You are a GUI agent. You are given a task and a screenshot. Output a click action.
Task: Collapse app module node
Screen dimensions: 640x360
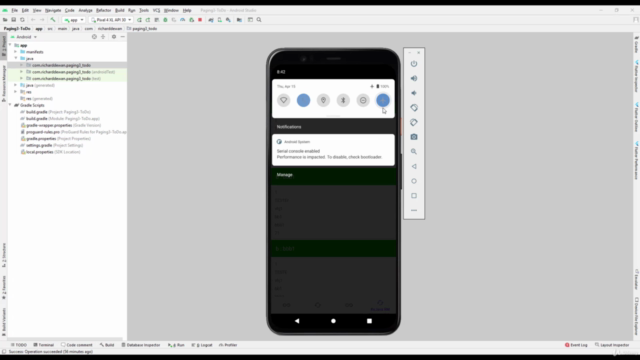coord(10,45)
